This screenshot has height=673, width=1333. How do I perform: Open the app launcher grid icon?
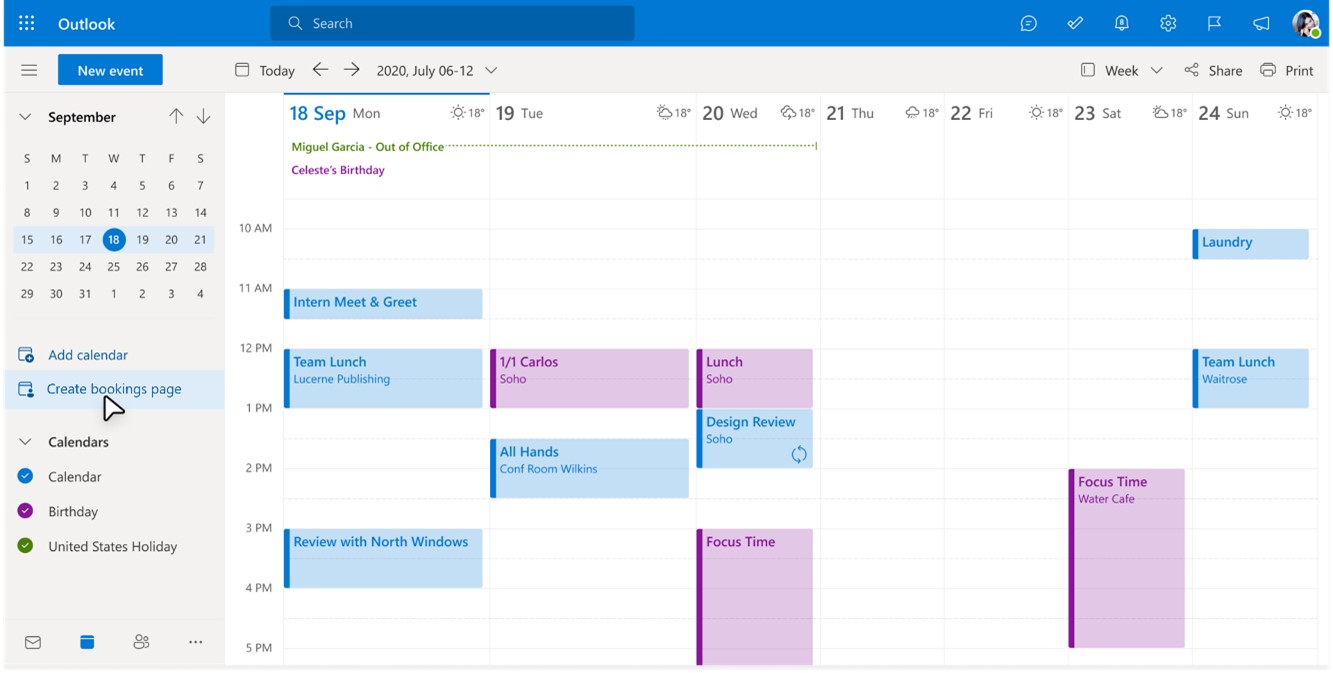(26, 22)
